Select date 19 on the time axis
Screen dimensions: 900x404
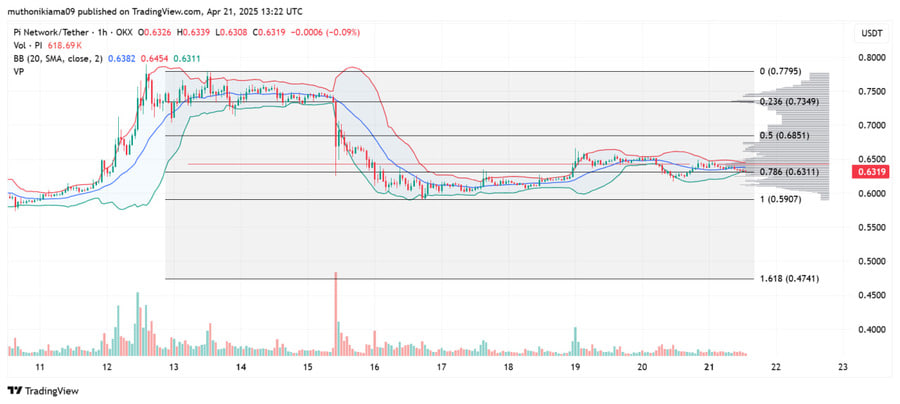click(575, 367)
